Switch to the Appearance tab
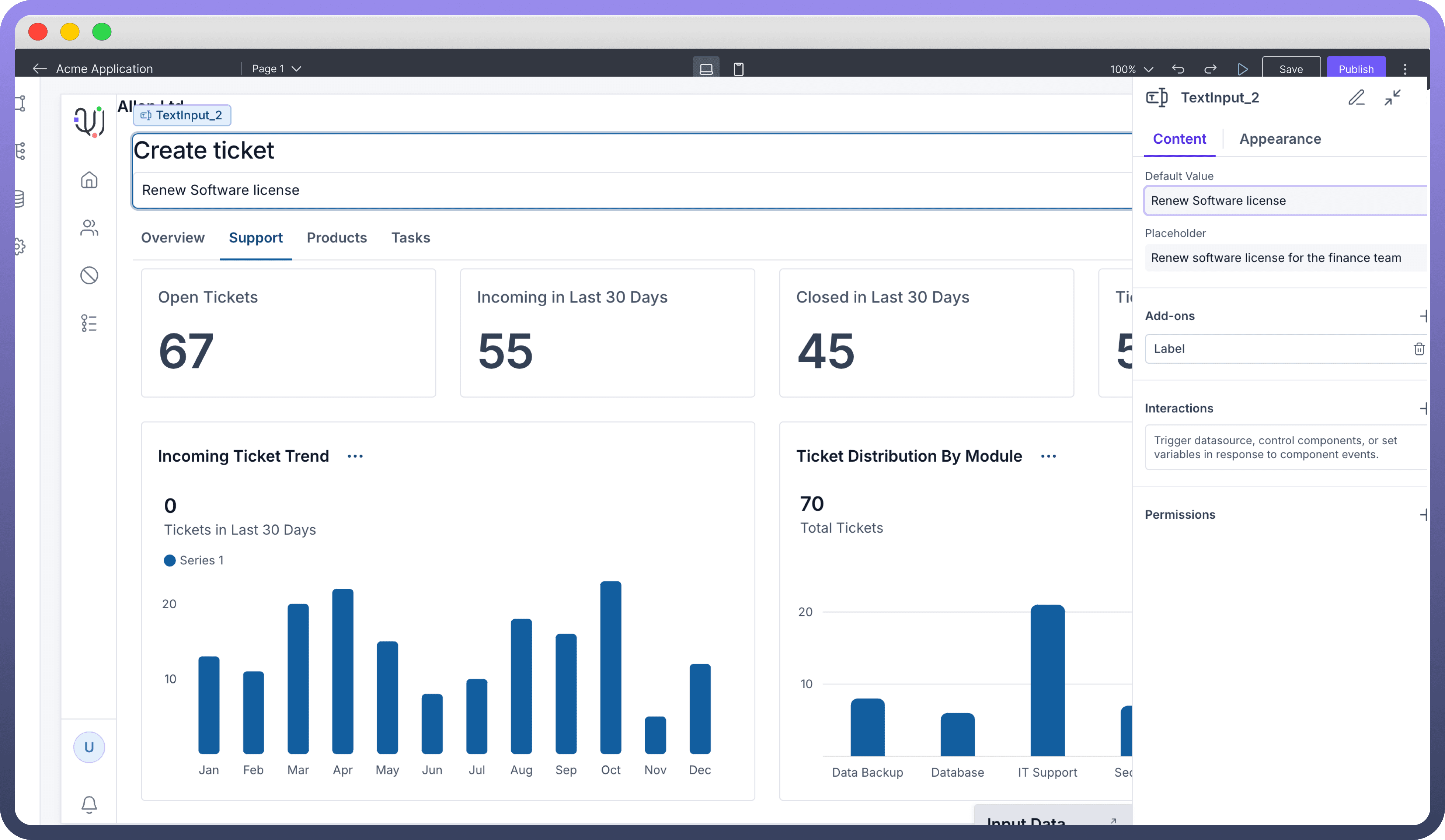Image resolution: width=1445 pixels, height=840 pixels. pyautogui.click(x=1280, y=139)
